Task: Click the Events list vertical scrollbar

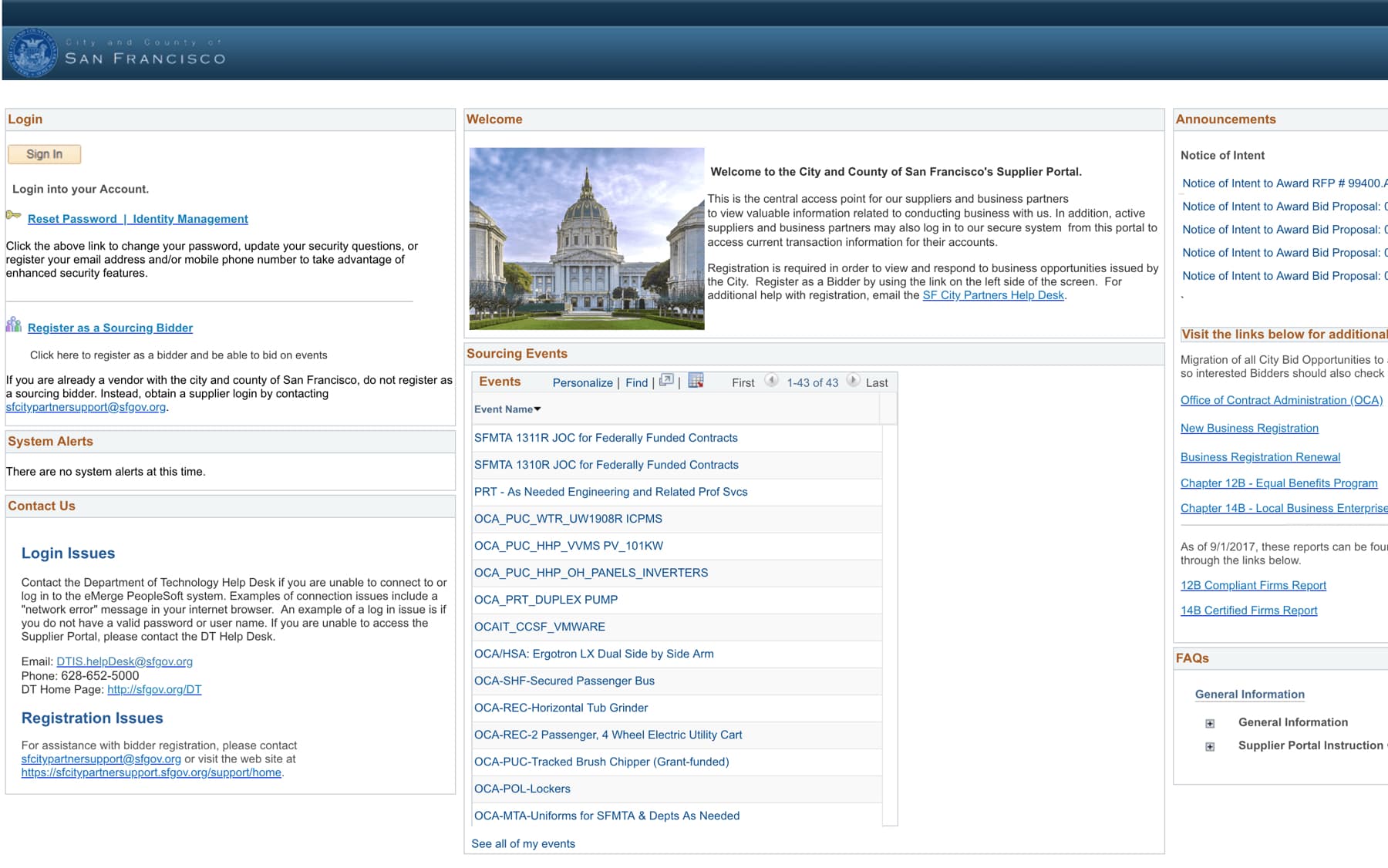Action: tap(890, 624)
